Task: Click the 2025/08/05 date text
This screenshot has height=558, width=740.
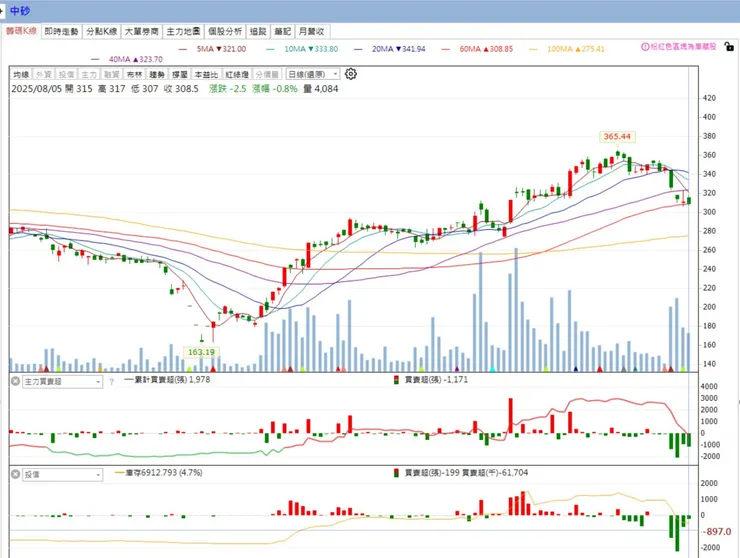Action: 36,89
